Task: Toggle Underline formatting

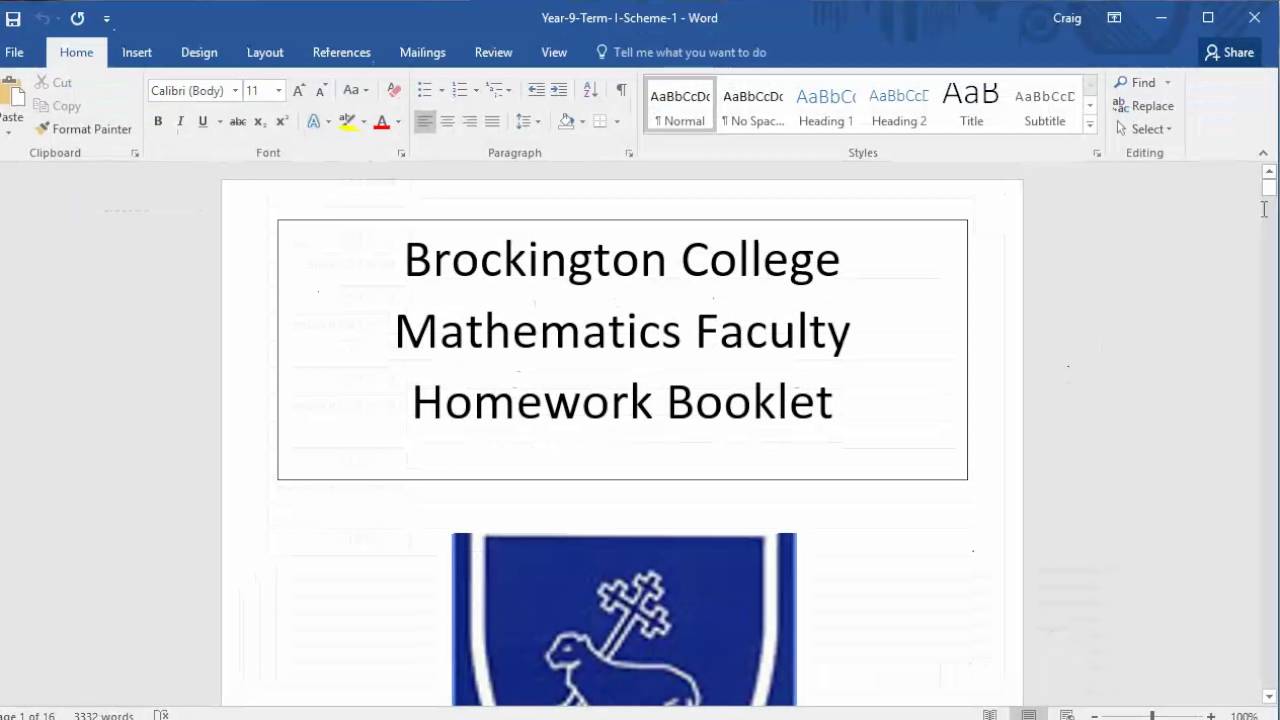Action: [x=203, y=121]
